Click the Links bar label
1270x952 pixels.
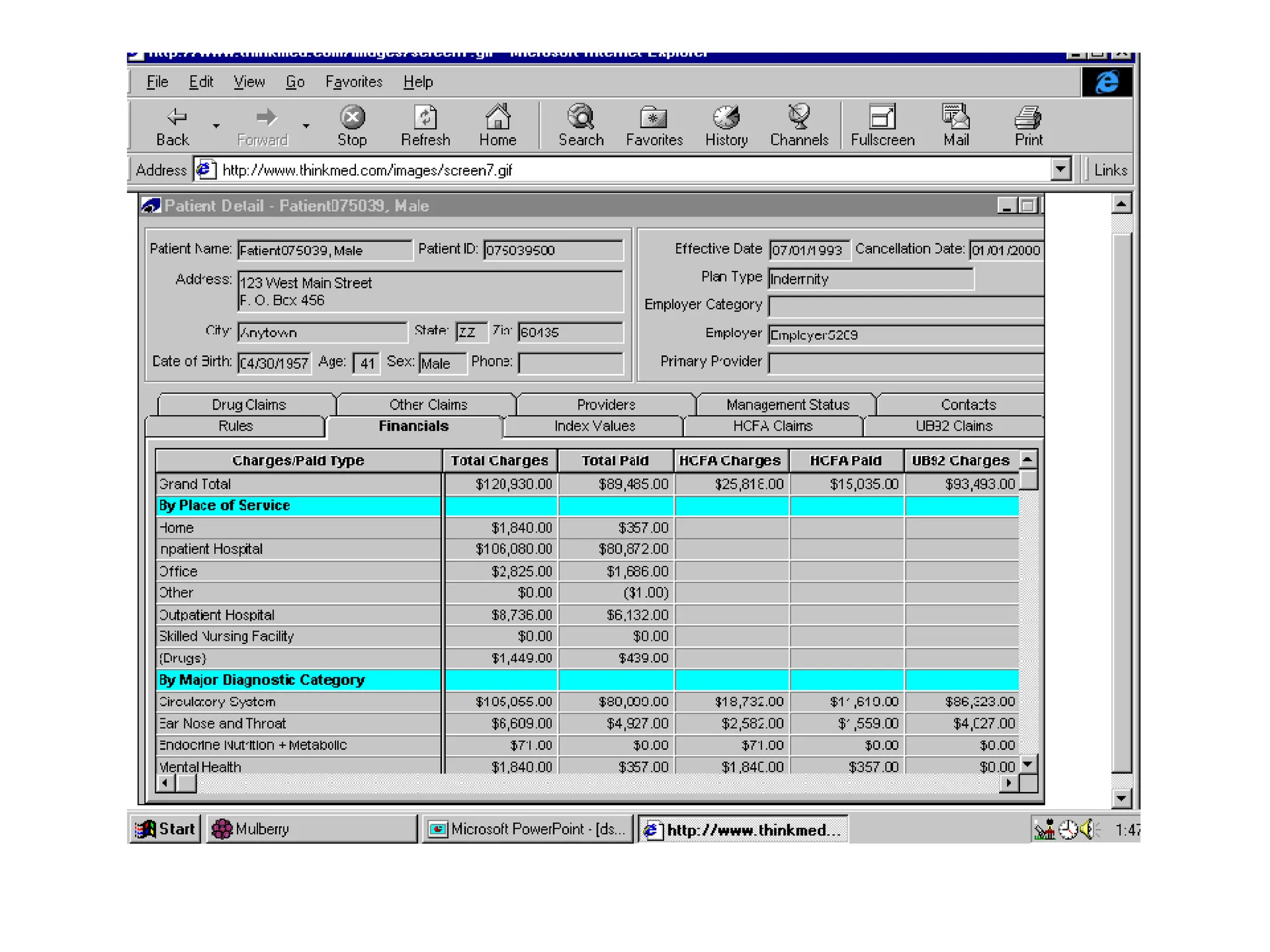1110,170
